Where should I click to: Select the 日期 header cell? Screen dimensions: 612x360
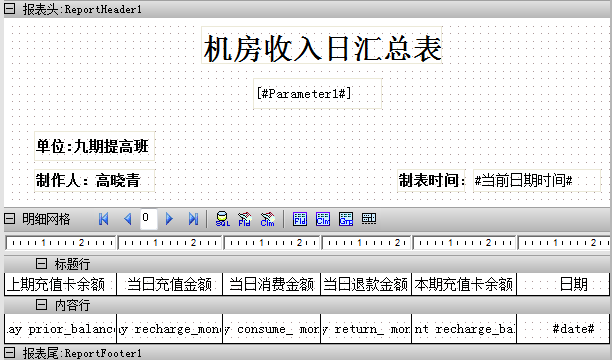point(563,284)
